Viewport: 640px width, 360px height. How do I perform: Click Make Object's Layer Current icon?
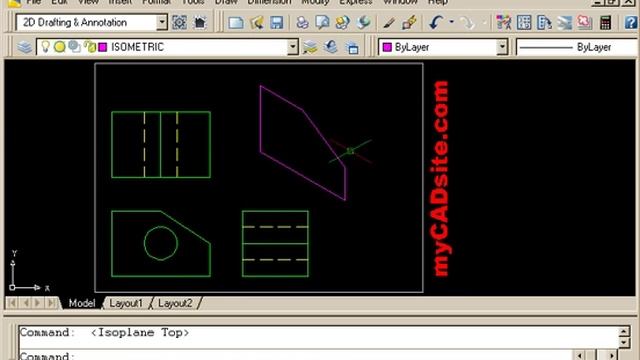tap(310, 47)
